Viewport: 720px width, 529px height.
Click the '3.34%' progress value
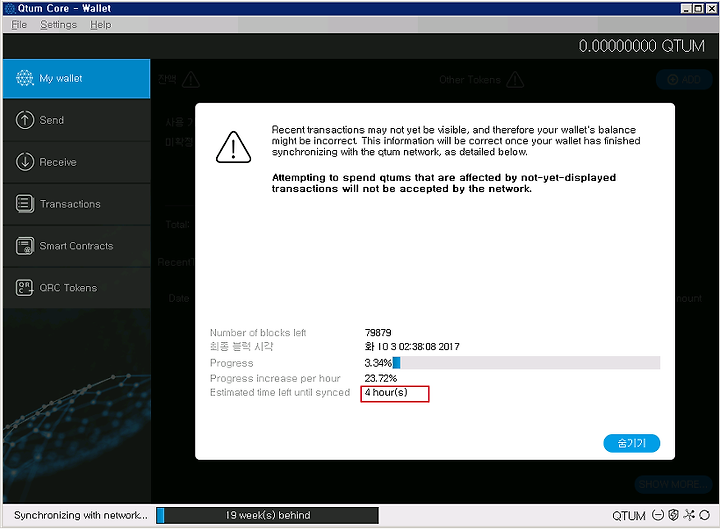(378, 363)
